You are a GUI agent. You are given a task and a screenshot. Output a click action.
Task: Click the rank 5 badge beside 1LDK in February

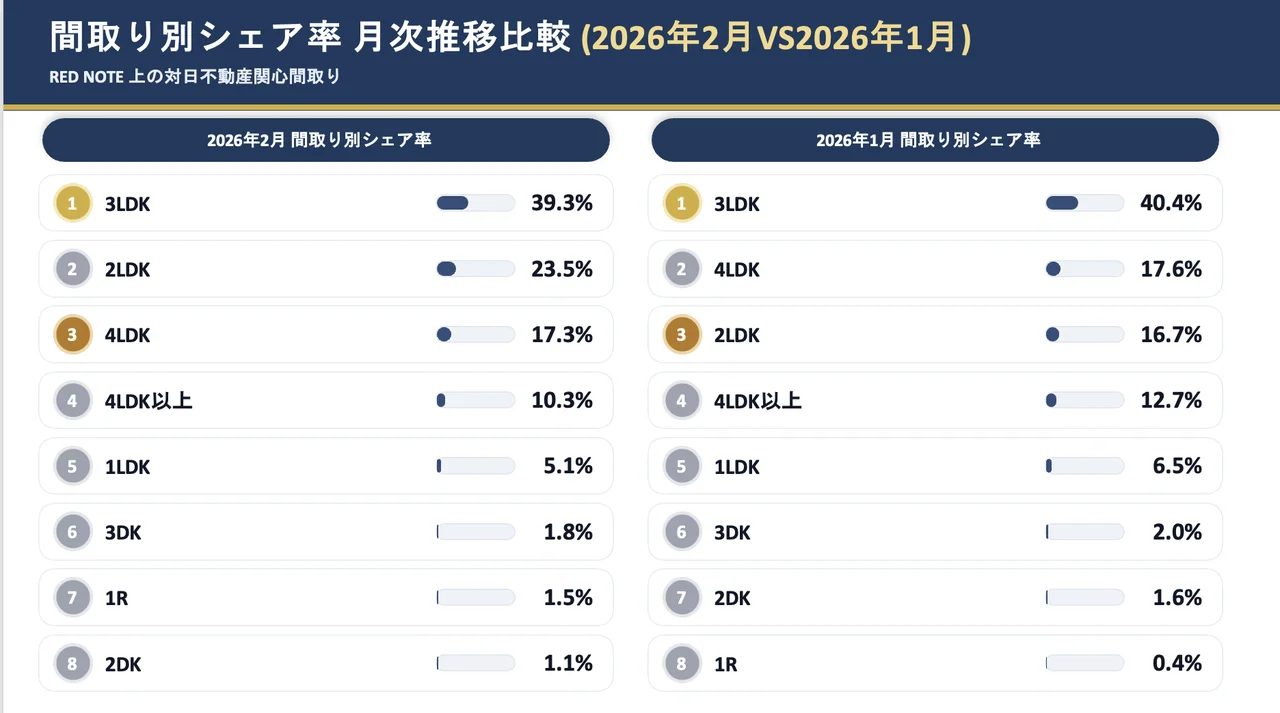click(72, 466)
